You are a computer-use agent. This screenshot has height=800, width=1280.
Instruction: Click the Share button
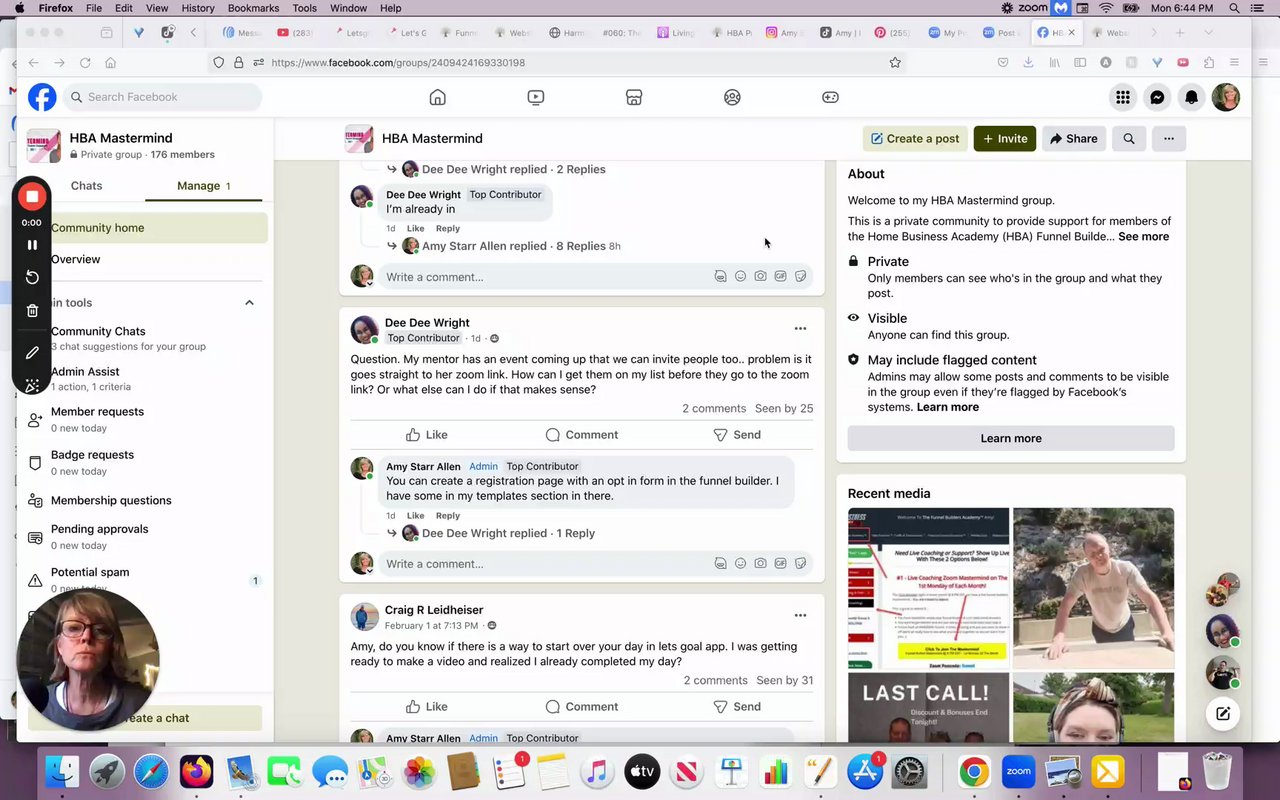tap(1074, 139)
